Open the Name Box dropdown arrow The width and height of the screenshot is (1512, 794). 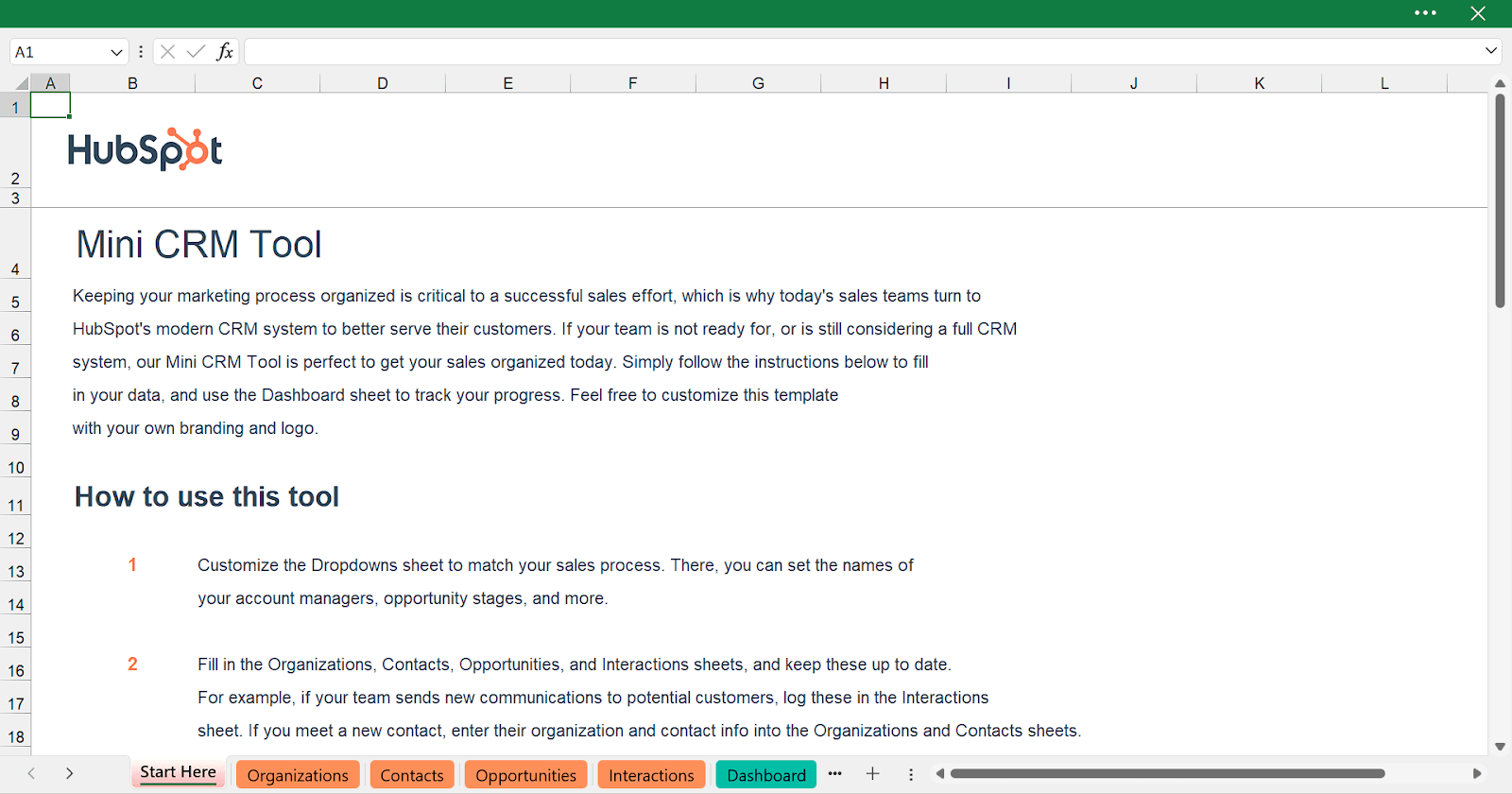(x=116, y=52)
